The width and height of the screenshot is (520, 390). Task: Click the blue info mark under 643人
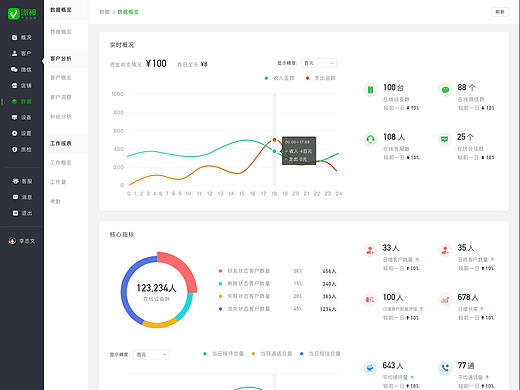(x=412, y=377)
